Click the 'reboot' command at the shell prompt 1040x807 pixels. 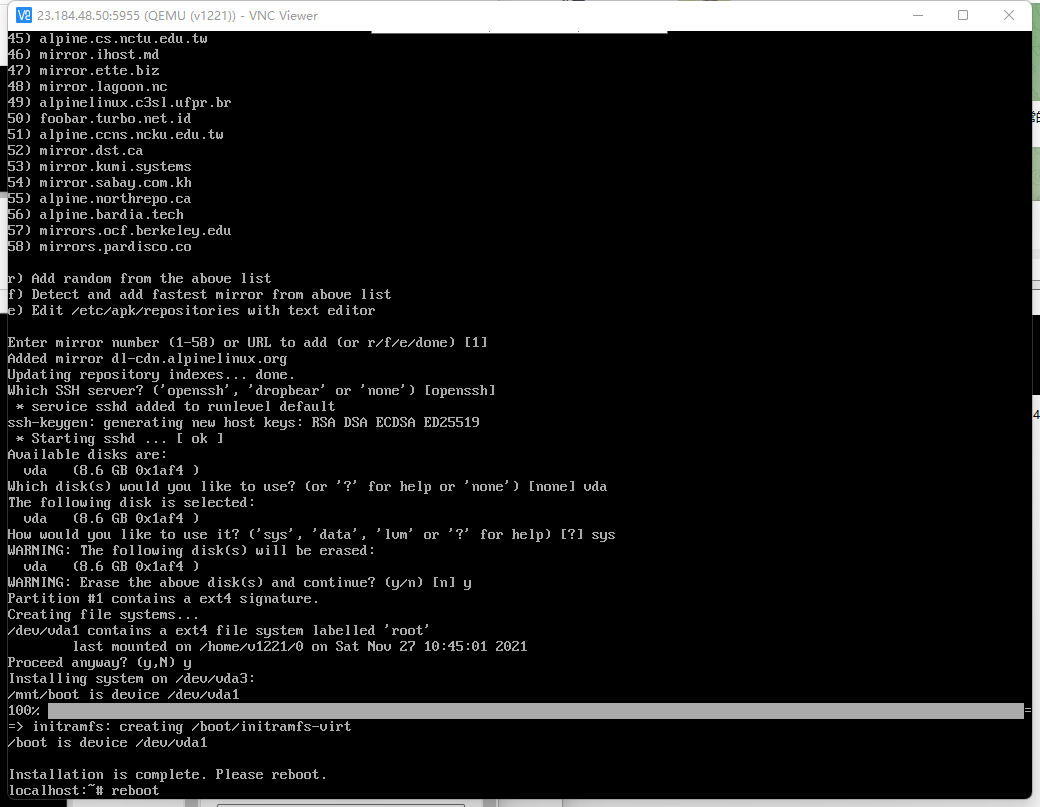[135, 790]
